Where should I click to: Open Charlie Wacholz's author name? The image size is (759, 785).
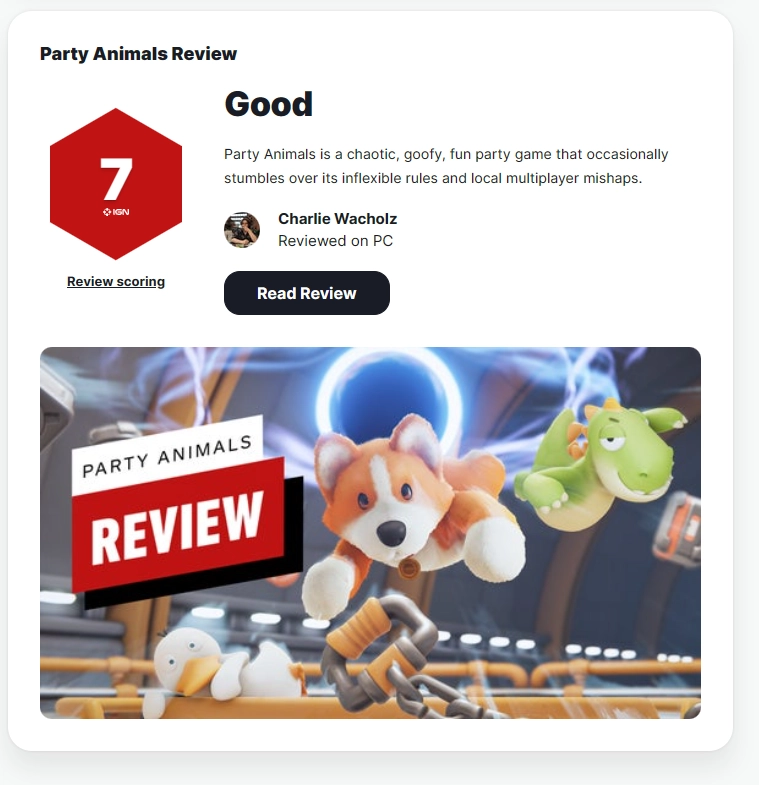(337, 219)
